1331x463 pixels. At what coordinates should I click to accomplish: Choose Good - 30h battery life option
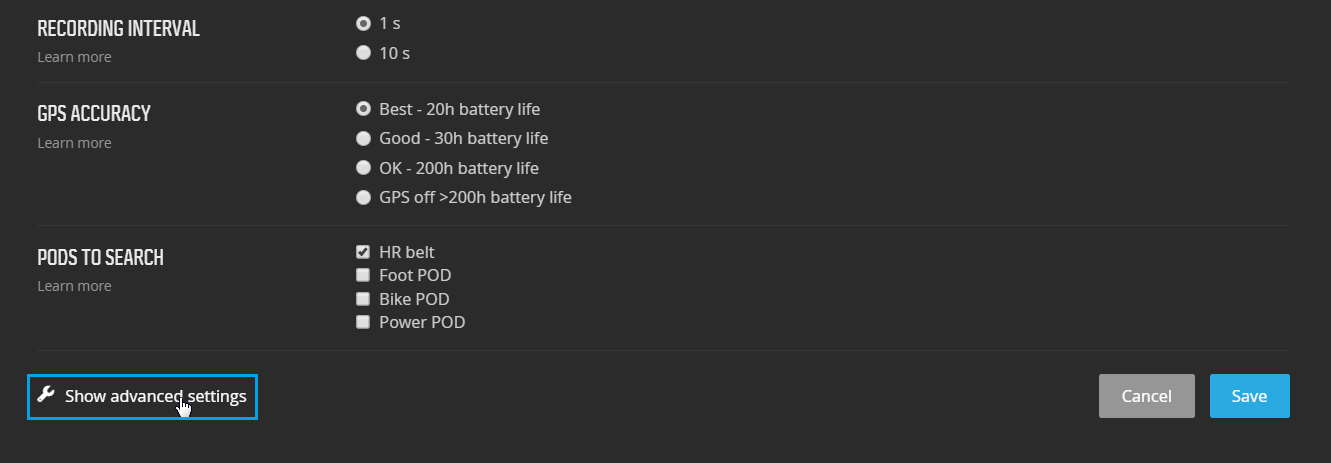pyautogui.click(x=364, y=138)
